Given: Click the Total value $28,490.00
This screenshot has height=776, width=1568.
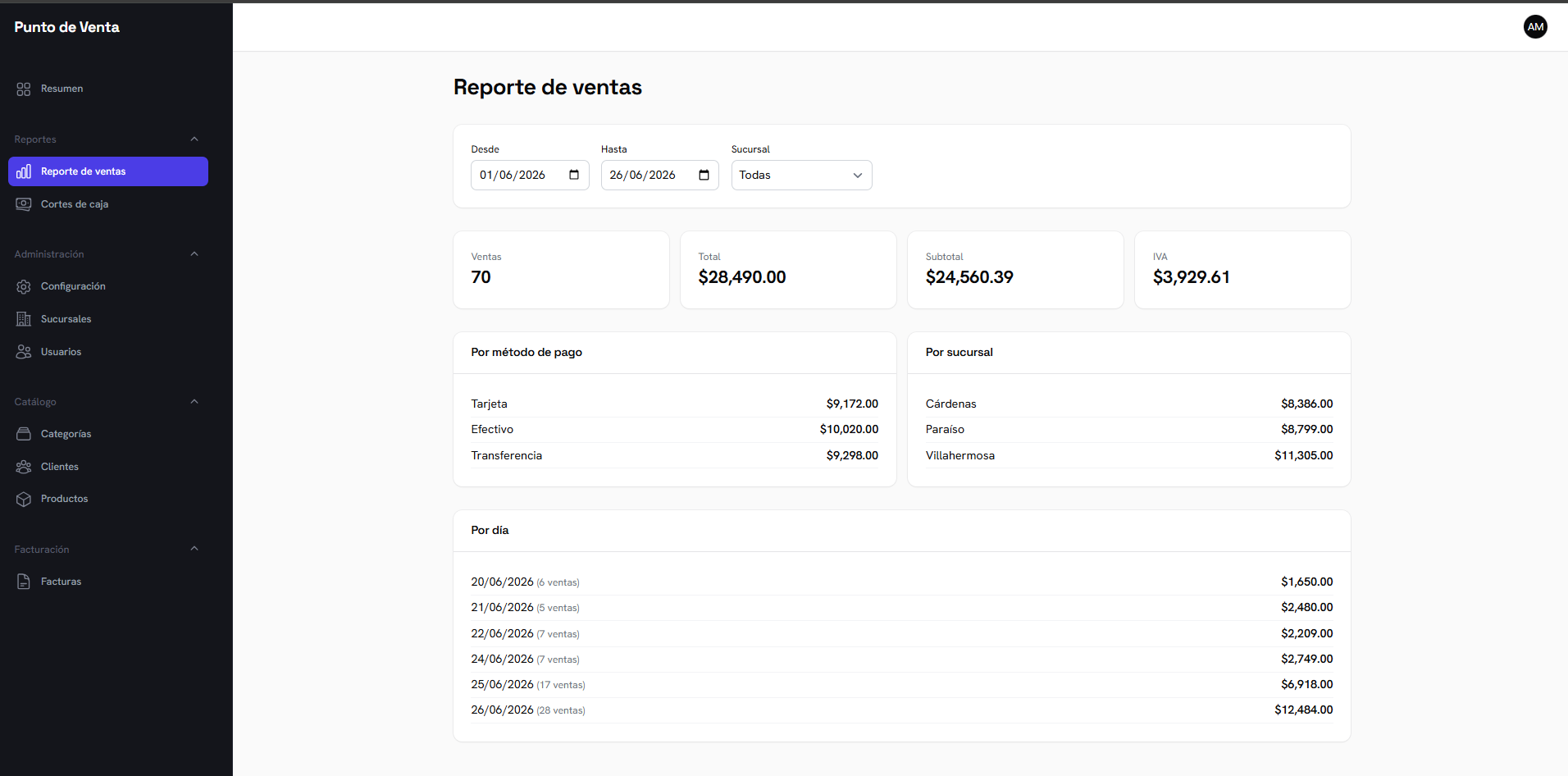Looking at the screenshot, I should (x=742, y=277).
